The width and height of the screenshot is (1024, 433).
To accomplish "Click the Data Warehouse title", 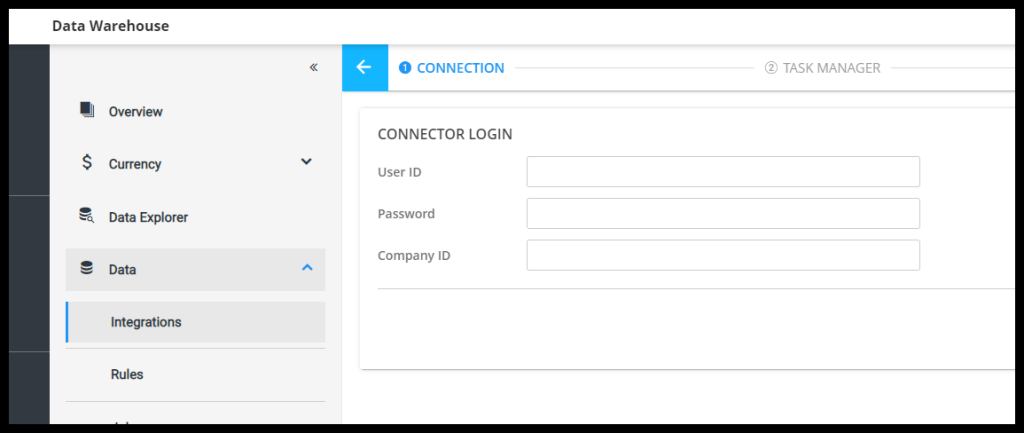I will pos(110,26).
